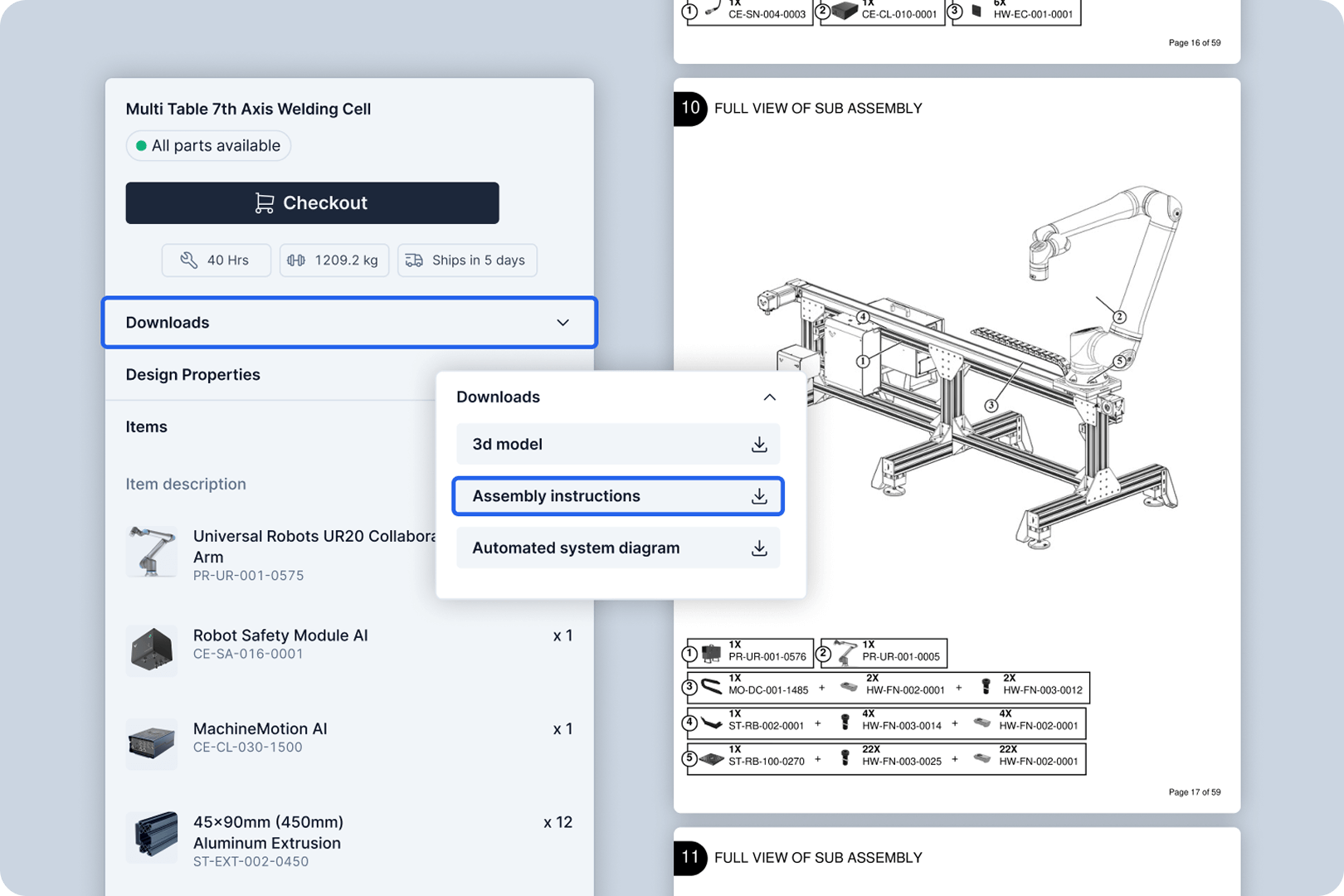
Task: Switch to the Items section
Action: pyautogui.click(x=147, y=426)
